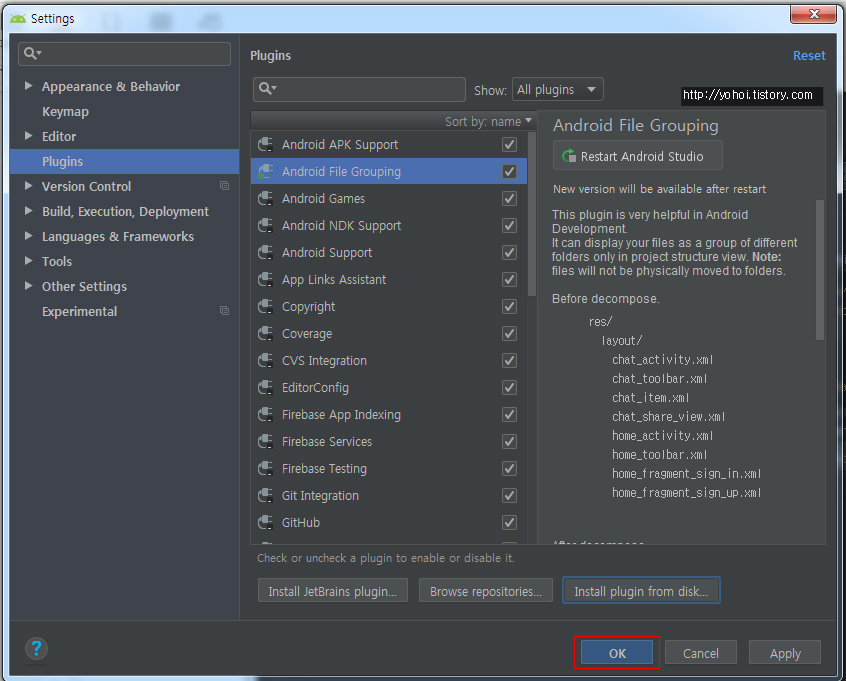Click the Android NDK Support plugin icon
This screenshot has height=681, width=846.
(265, 226)
